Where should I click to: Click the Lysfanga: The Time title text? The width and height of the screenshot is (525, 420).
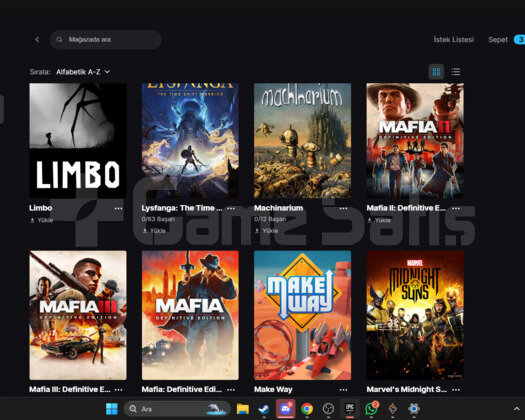182,208
